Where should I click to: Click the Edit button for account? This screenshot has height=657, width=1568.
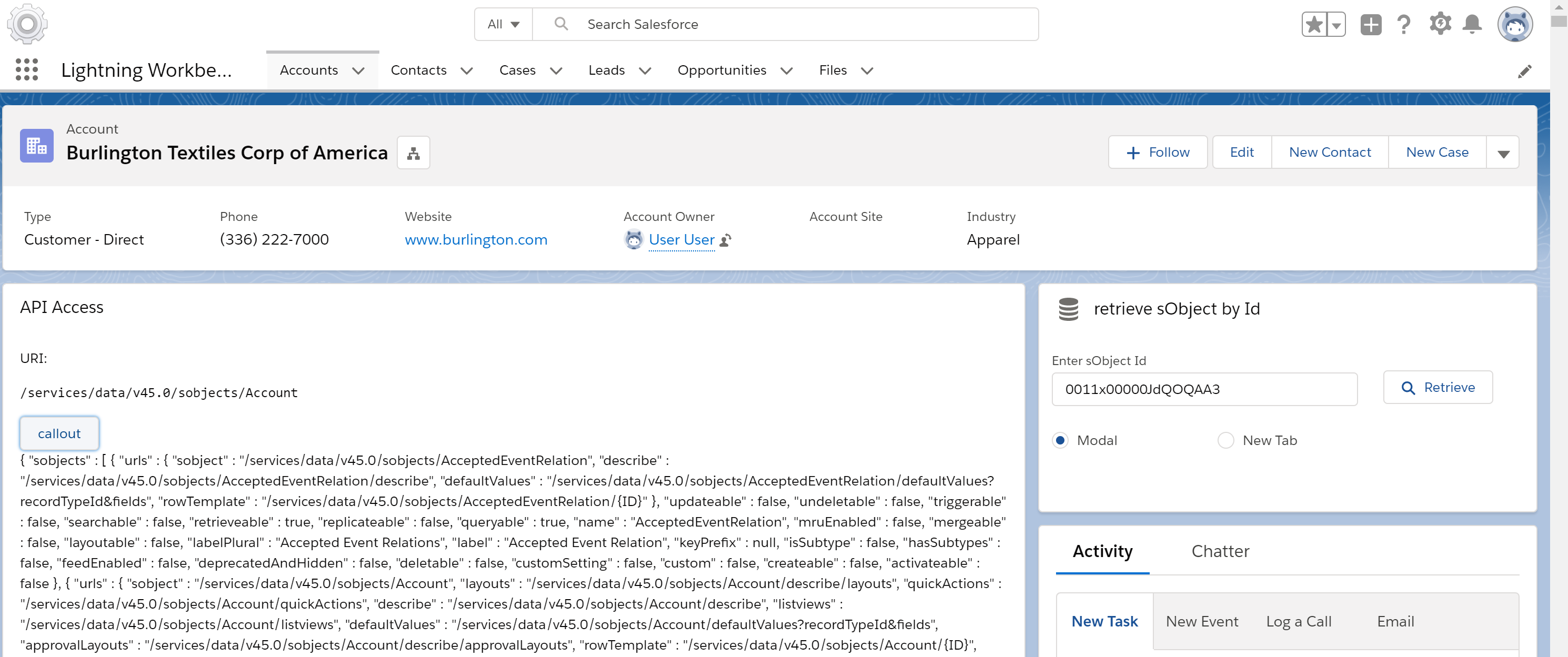[1242, 151]
